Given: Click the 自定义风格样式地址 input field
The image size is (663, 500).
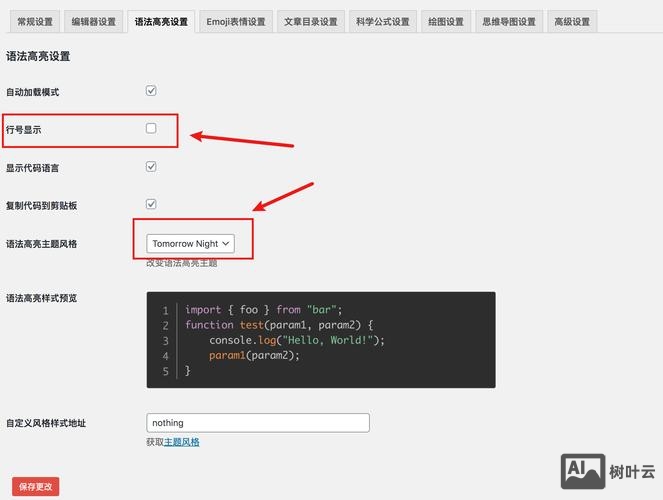Looking at the screenshot, I should coord(258,423).
